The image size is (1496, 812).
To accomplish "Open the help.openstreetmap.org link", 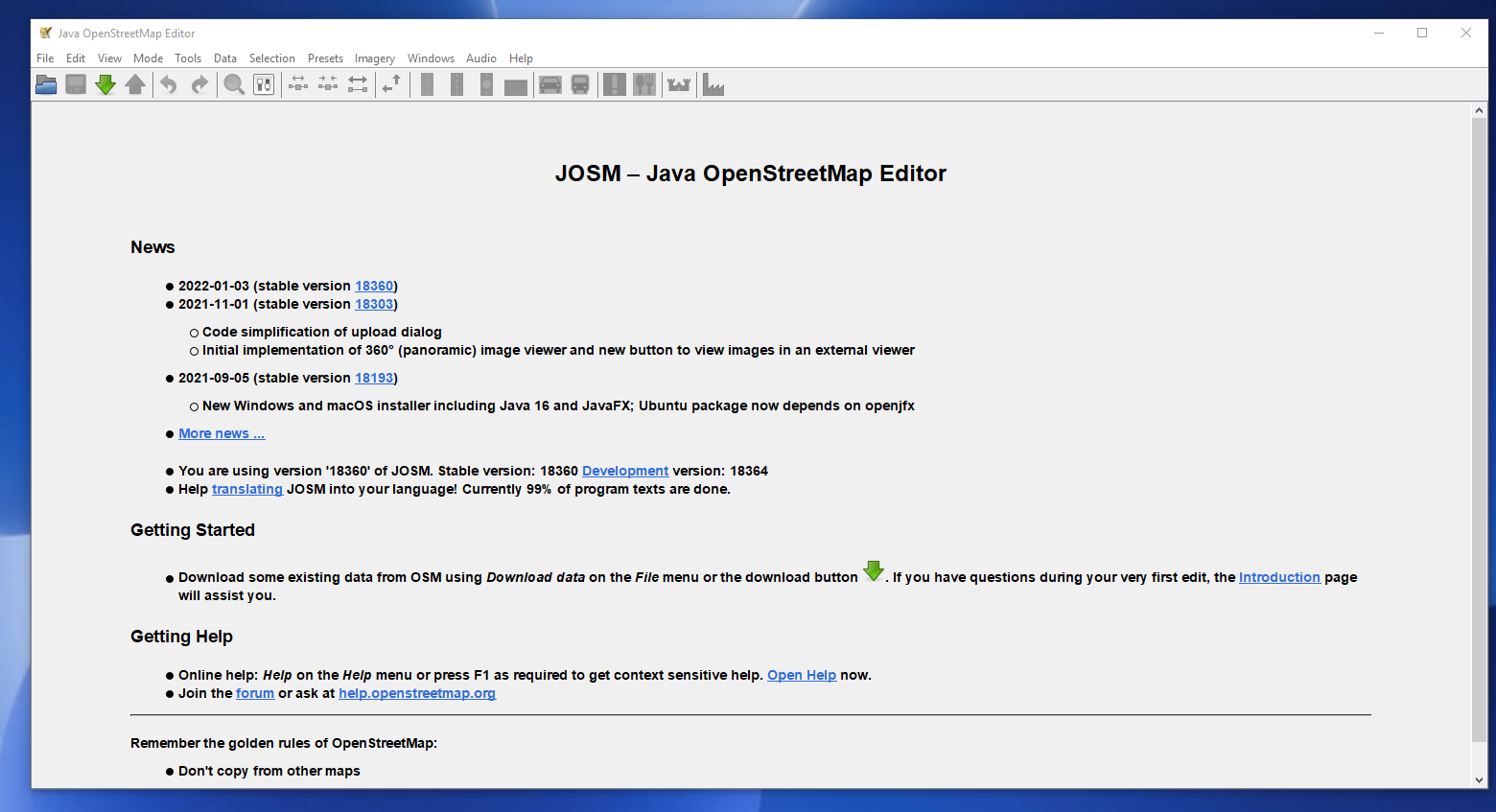I will pos(417,693).
